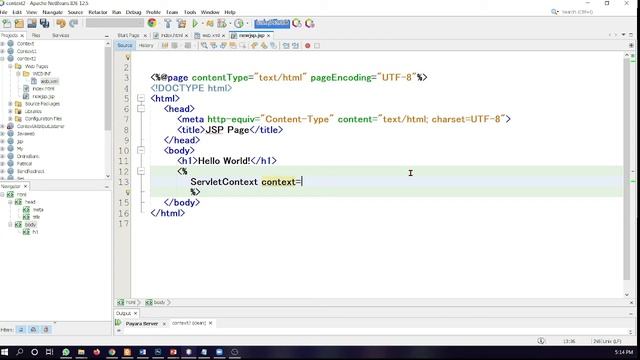Collapse the context2 project node

point(2,58)
